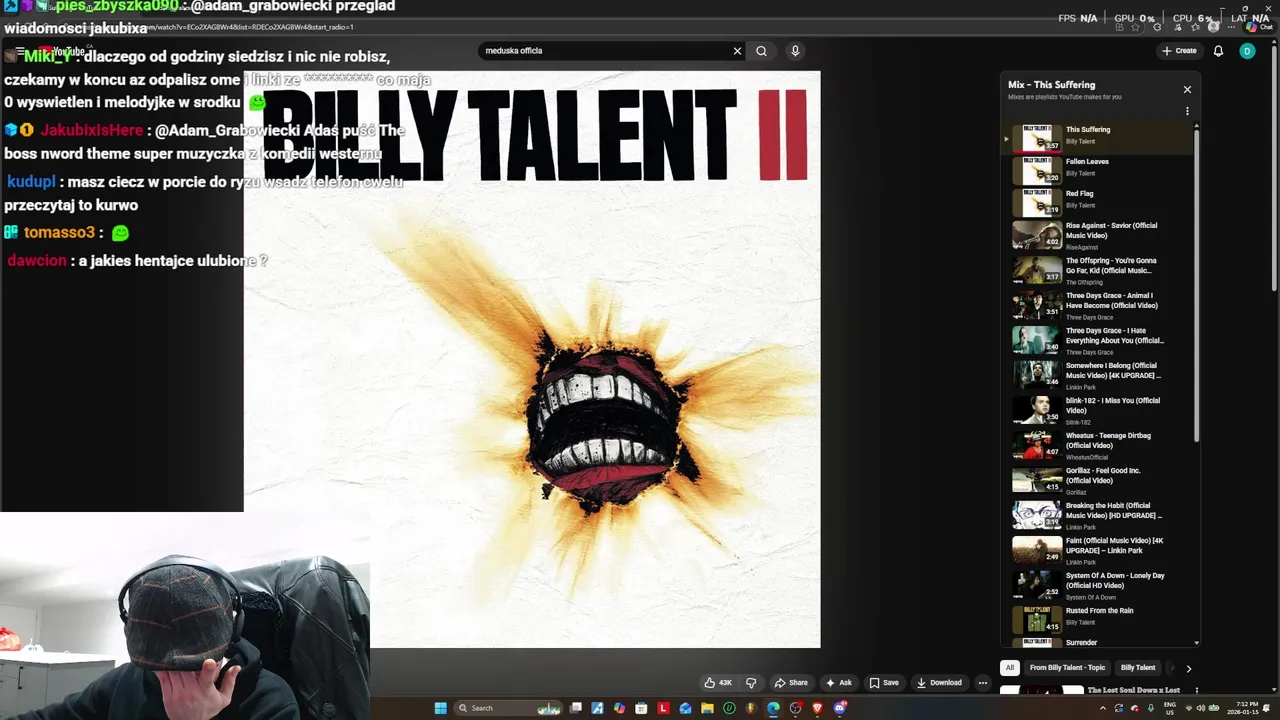Click the Windows taskbar Search box

pos(508,708)
